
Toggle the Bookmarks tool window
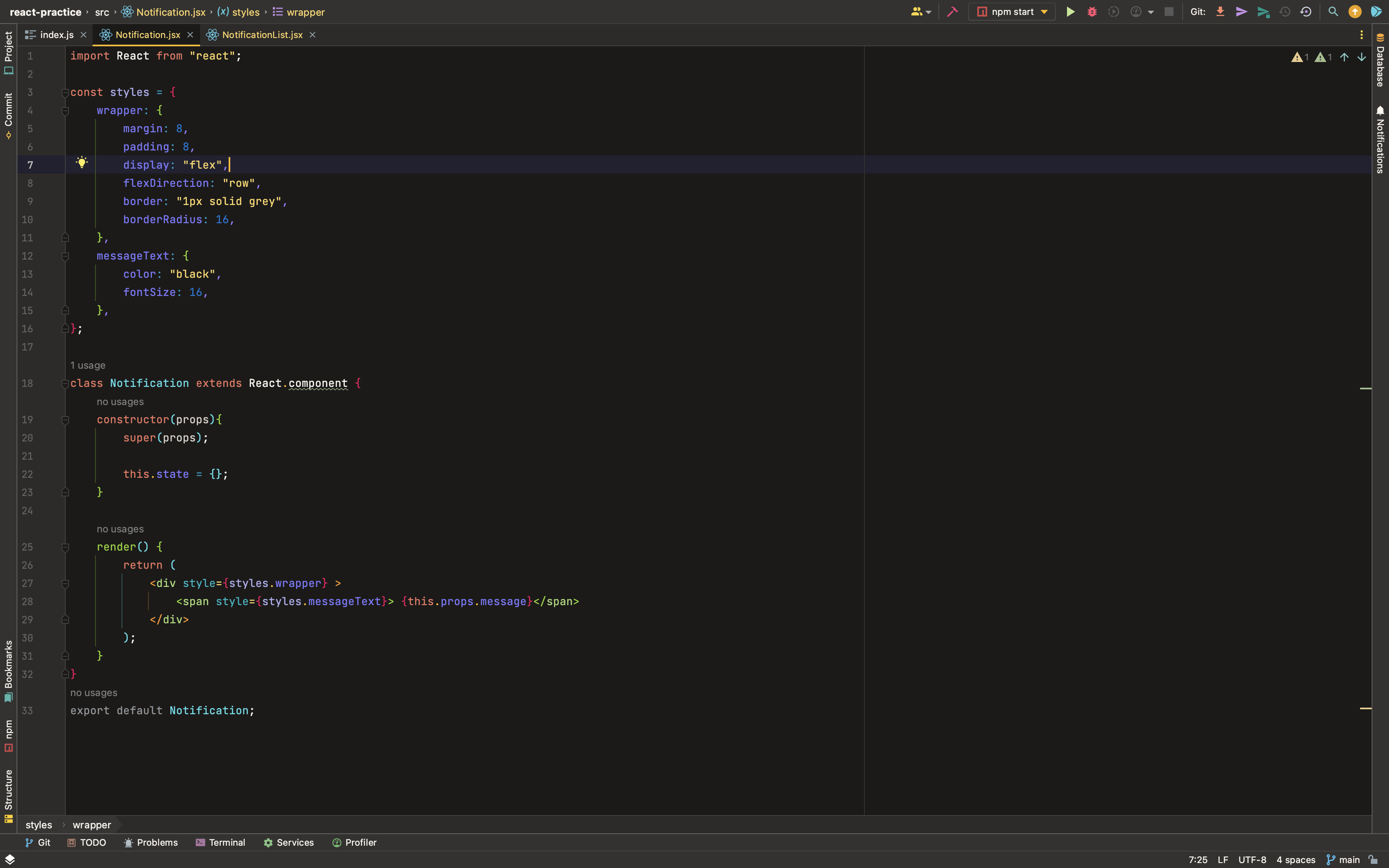click(x=9, y=671)
